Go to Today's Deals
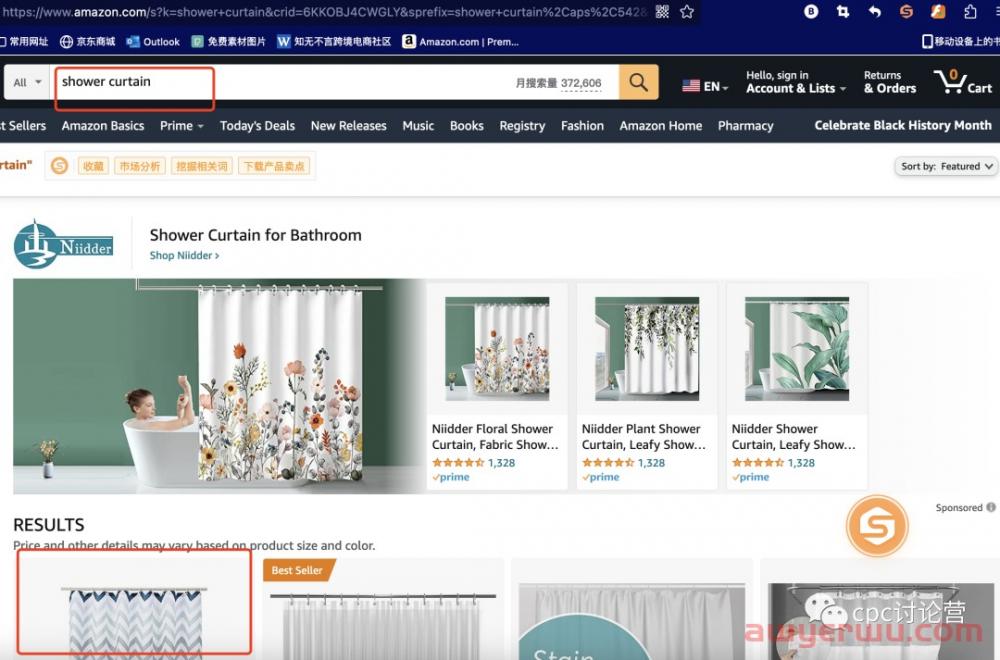This screenshot has height=660, width=1000. click(257, 126)
